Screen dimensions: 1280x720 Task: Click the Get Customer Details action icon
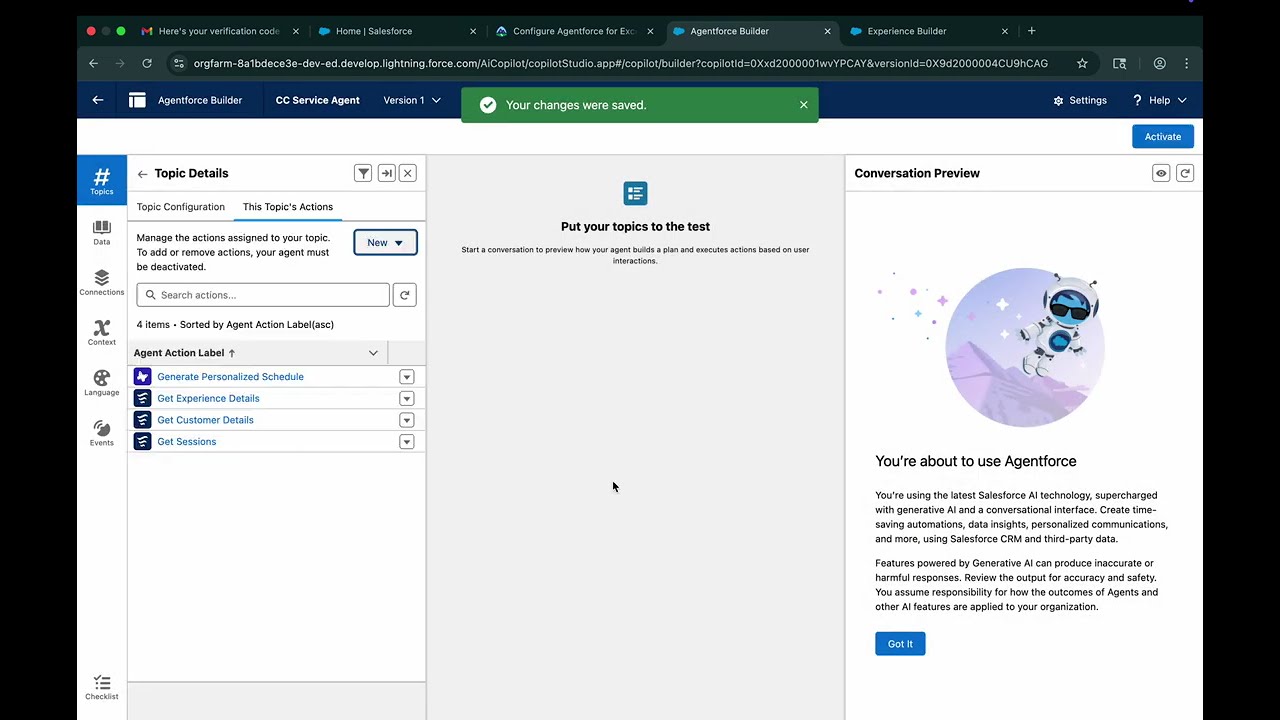coord(143,420)
